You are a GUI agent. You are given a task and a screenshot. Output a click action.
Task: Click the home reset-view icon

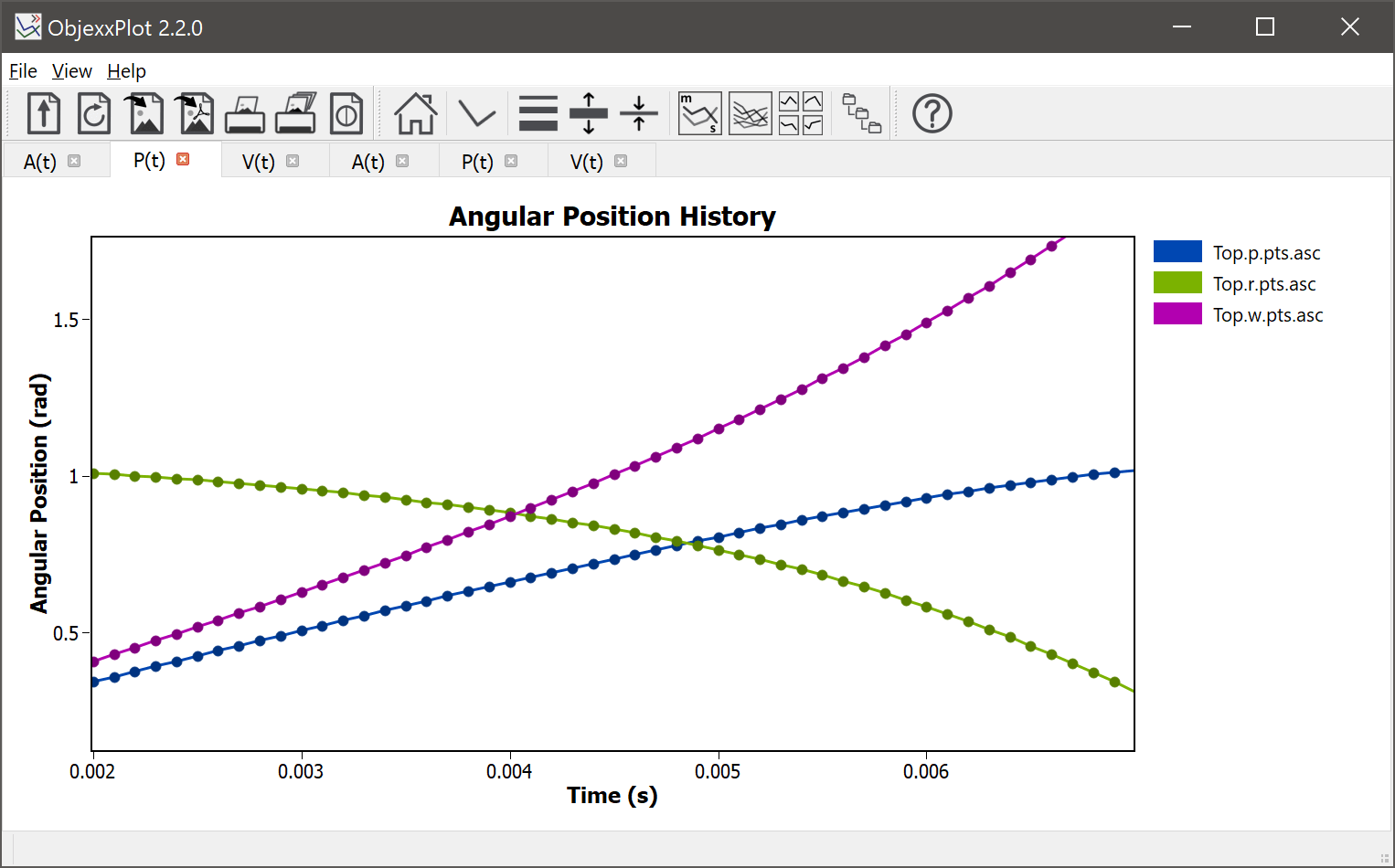(414, 112)
